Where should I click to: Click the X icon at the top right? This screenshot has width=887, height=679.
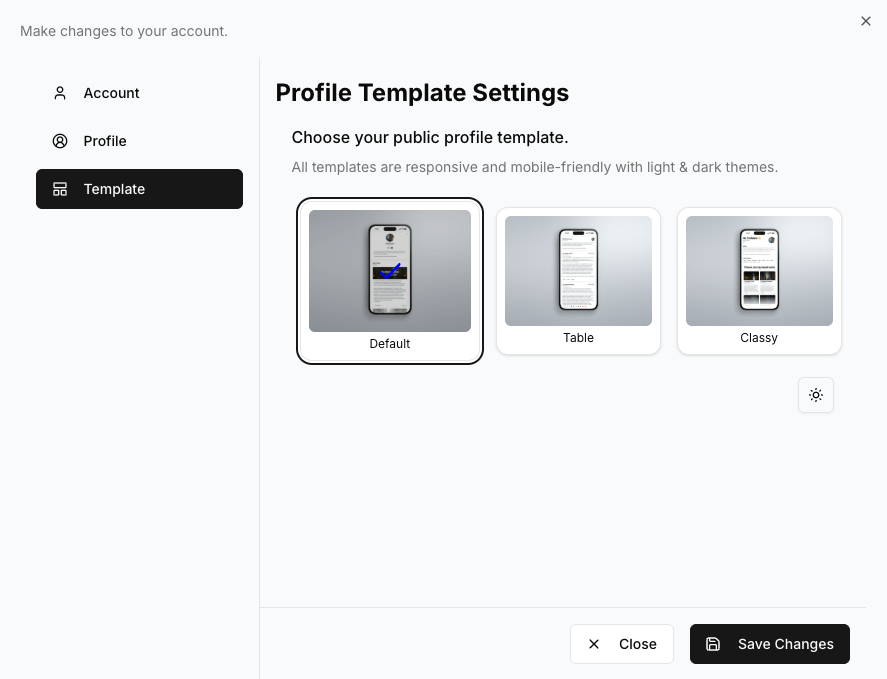(x=866, y=21)
